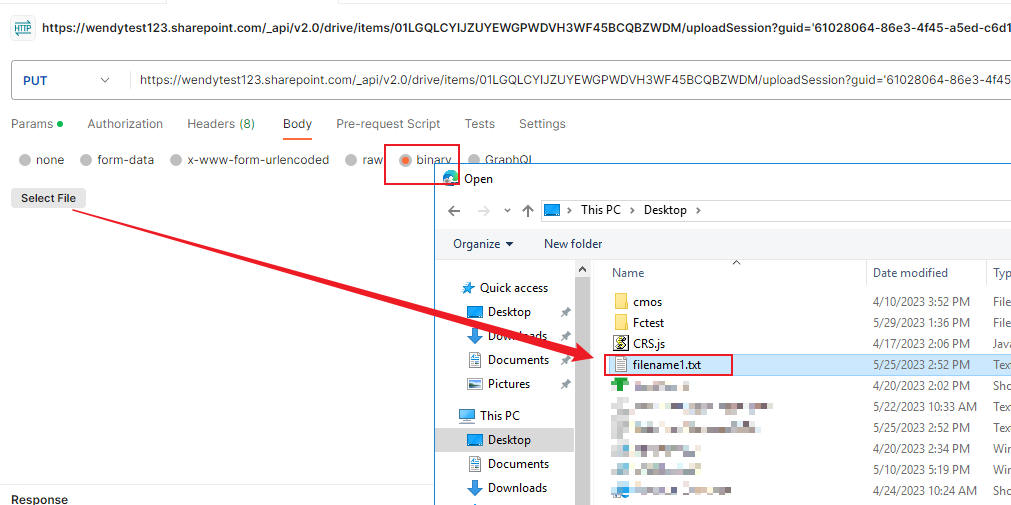The width and height of the screenshot is (1011, 505).
Task: Open Desktop under Quick access
Action: (x=509, y=312)
